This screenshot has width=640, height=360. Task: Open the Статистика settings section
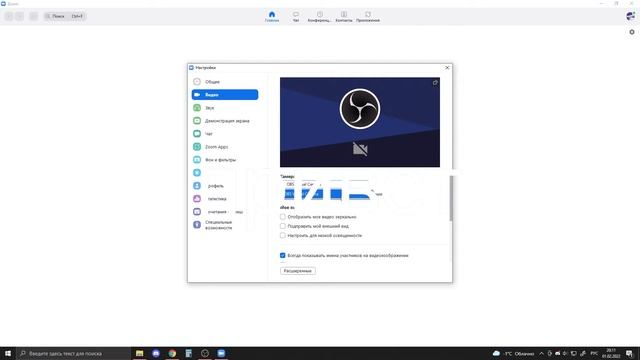click(x=224, y=199)
